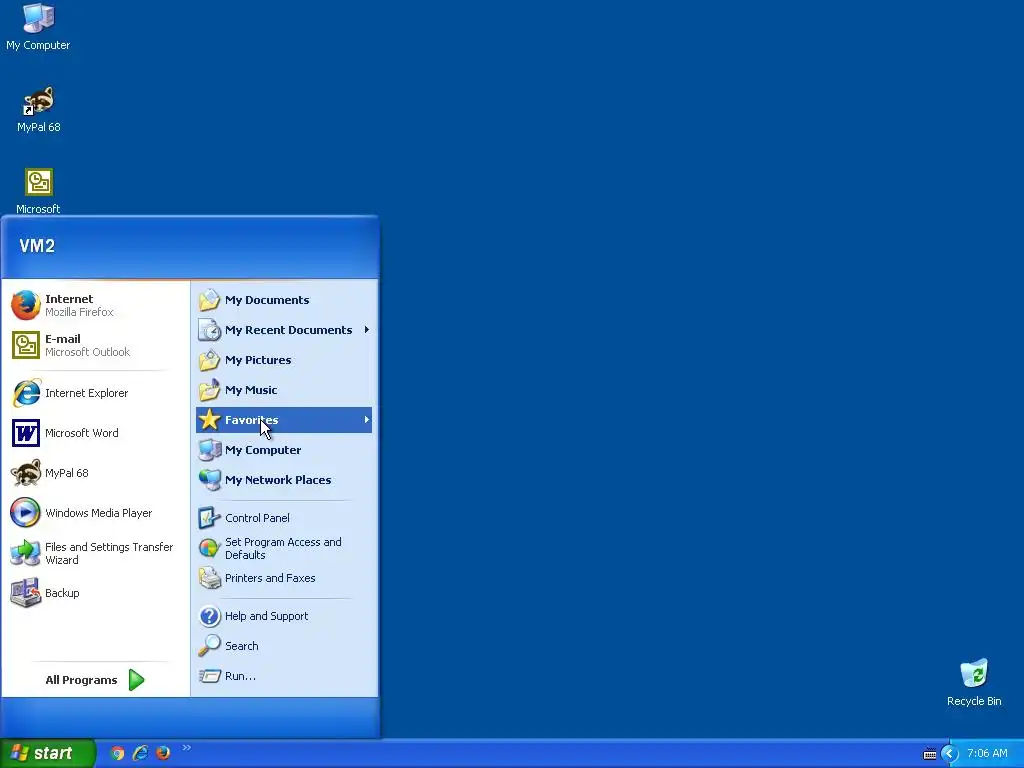Expand Quick Launch overflow chevron
The width and height of the screenshot is (1024, 768).
[x=187, y=748]
